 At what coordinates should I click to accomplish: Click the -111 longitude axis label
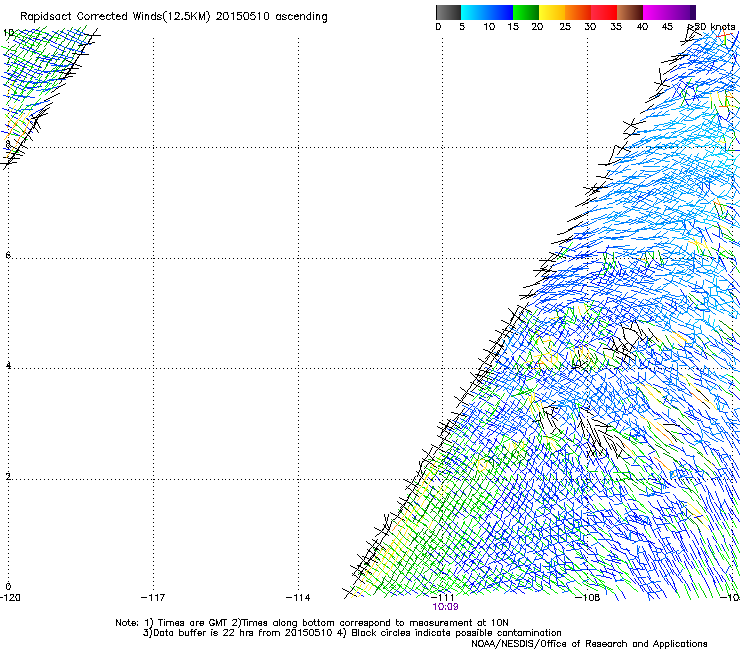[443, 598]
